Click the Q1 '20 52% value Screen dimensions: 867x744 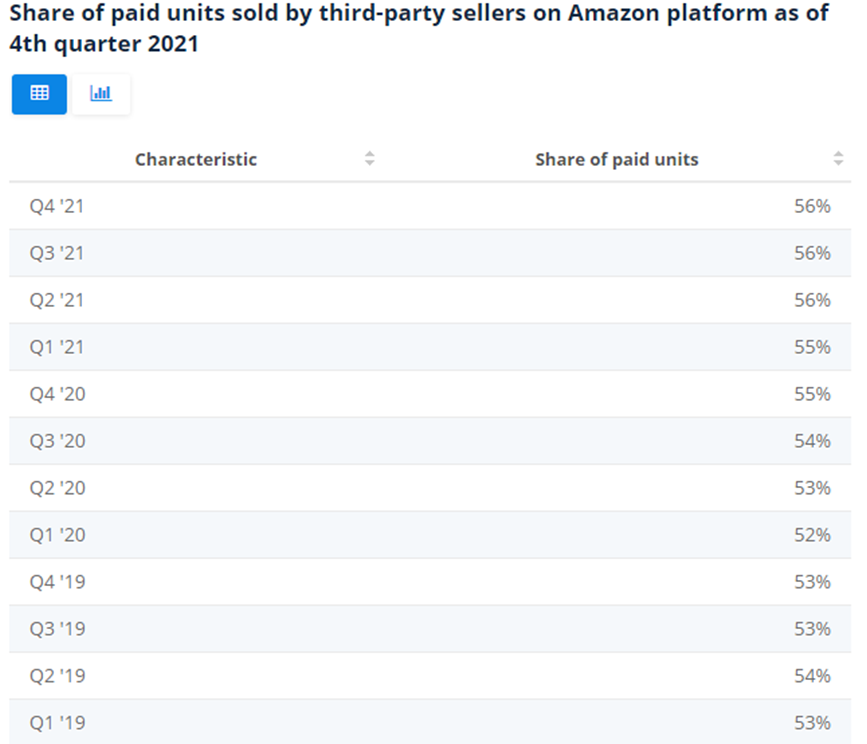(x=812, y=535)
